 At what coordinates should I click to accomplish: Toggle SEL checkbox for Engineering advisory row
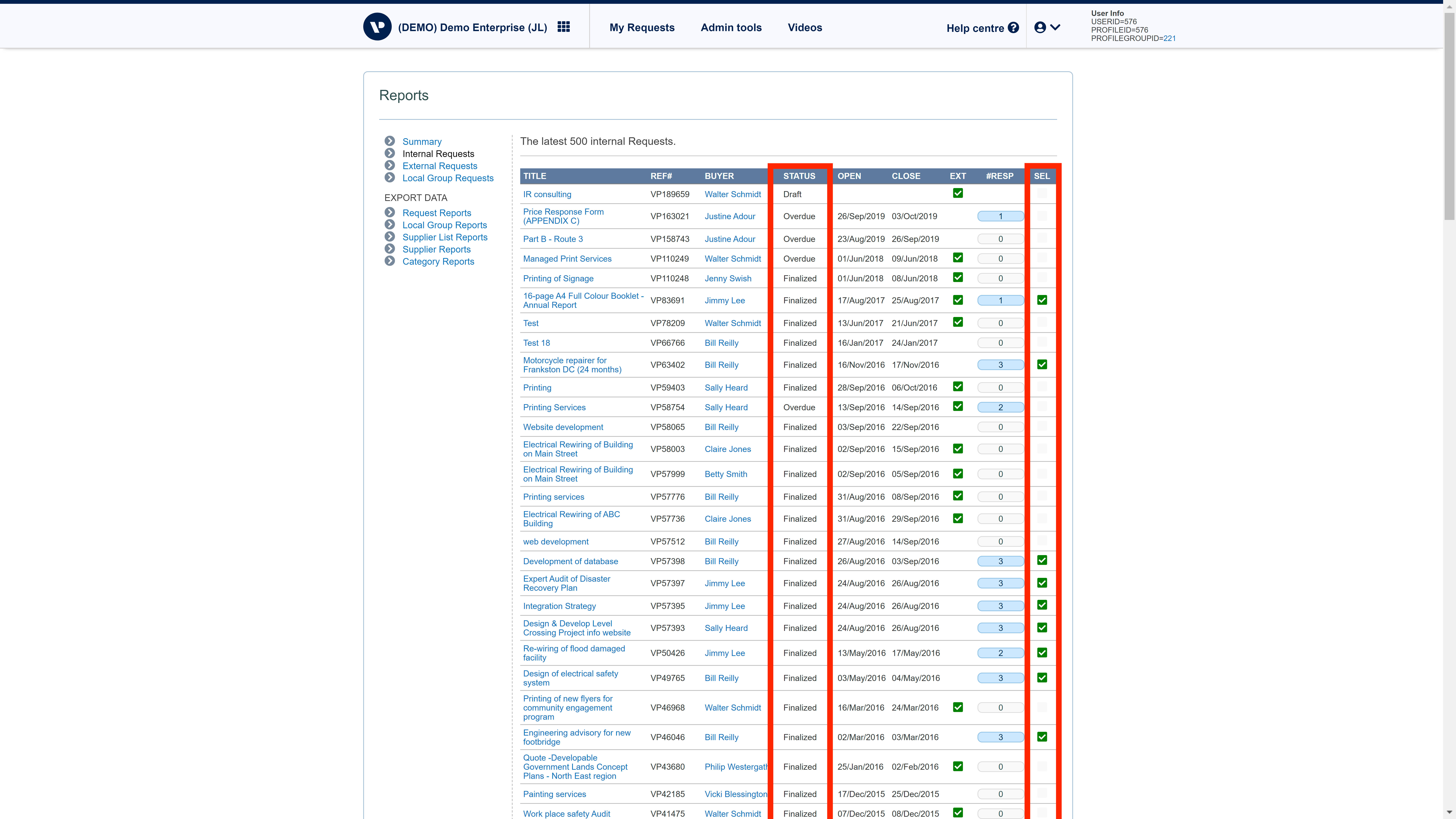pos(1042,737)
